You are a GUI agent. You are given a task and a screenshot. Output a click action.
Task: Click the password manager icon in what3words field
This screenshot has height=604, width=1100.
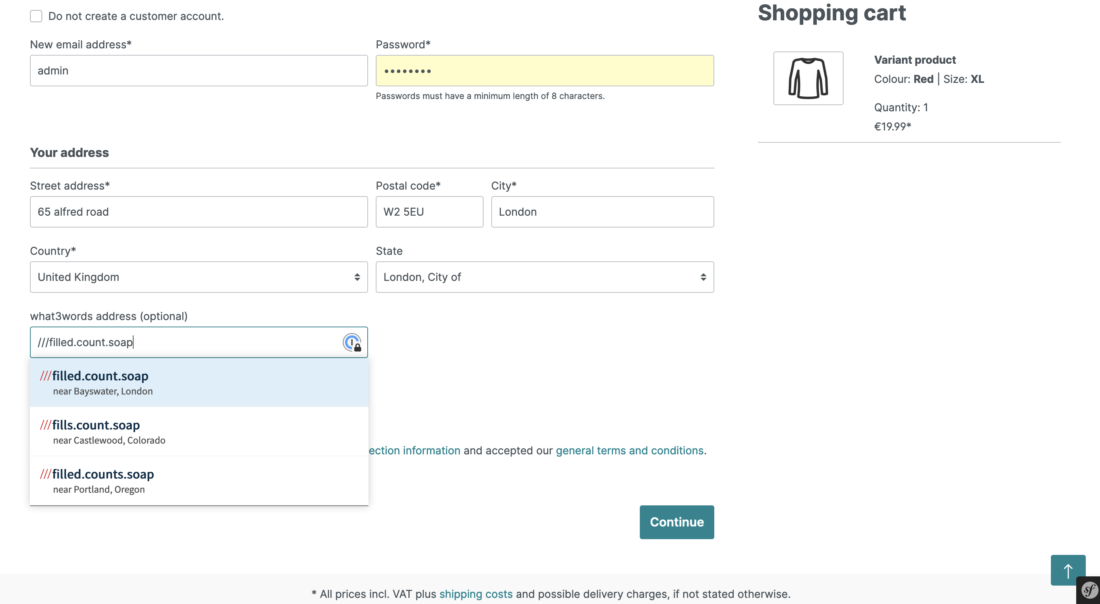click(x=352, y=342)
